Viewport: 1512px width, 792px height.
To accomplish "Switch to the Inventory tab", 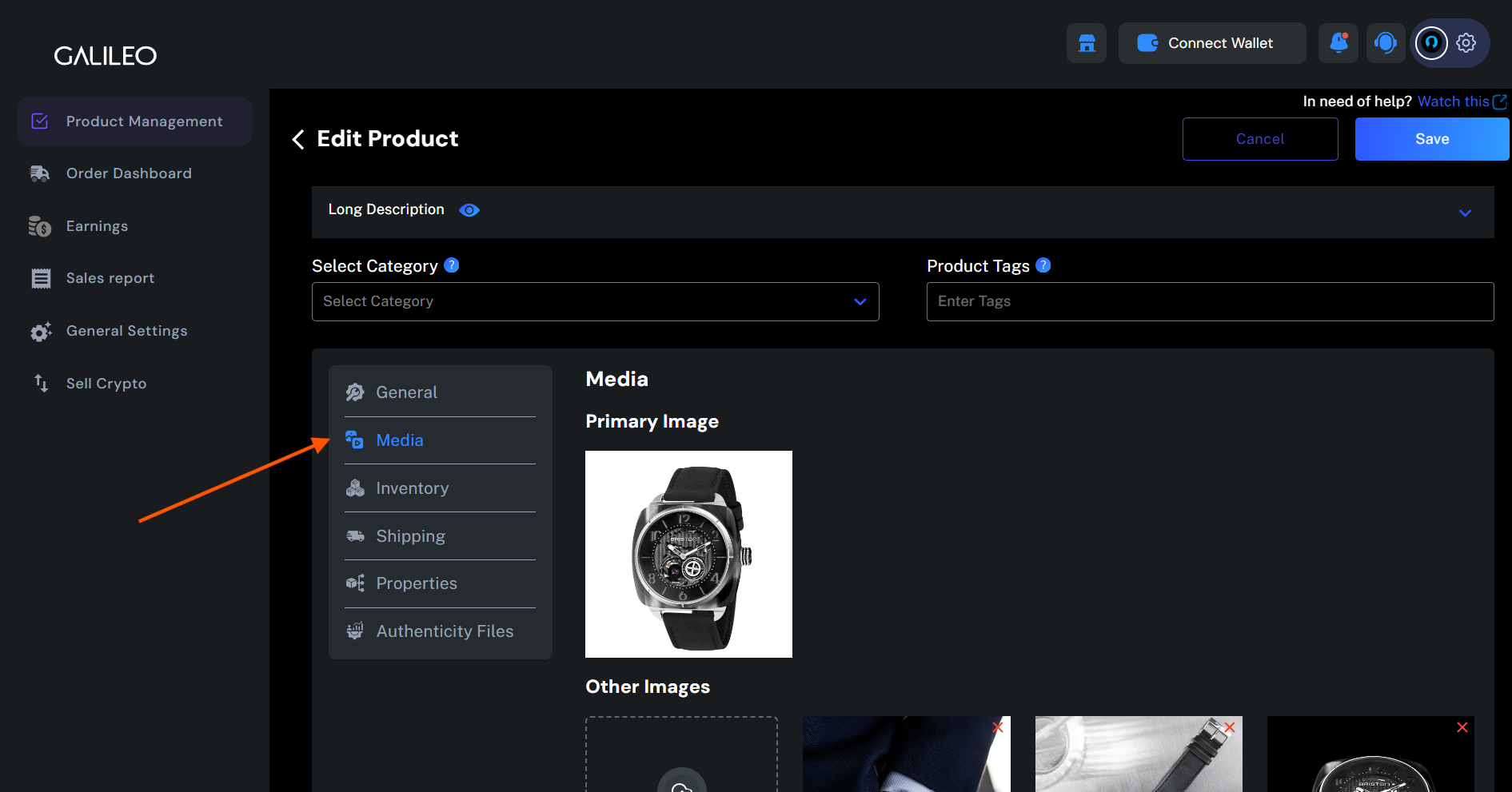I will point(440,488).
